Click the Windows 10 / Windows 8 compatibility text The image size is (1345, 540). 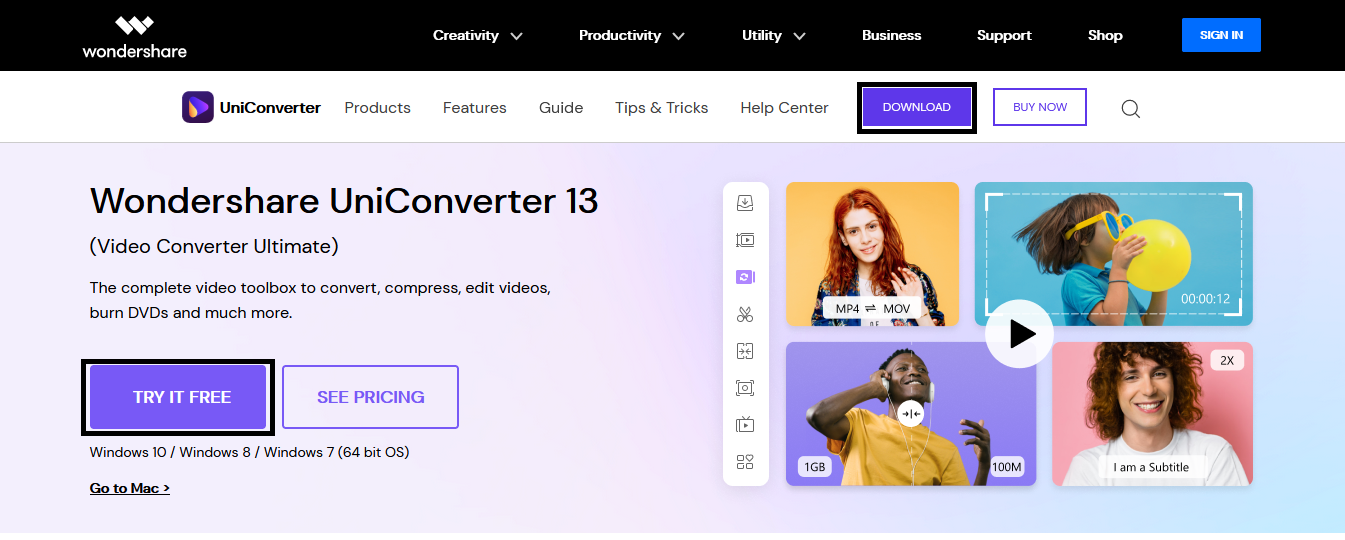pyautogui.click(x=249, y=452)
